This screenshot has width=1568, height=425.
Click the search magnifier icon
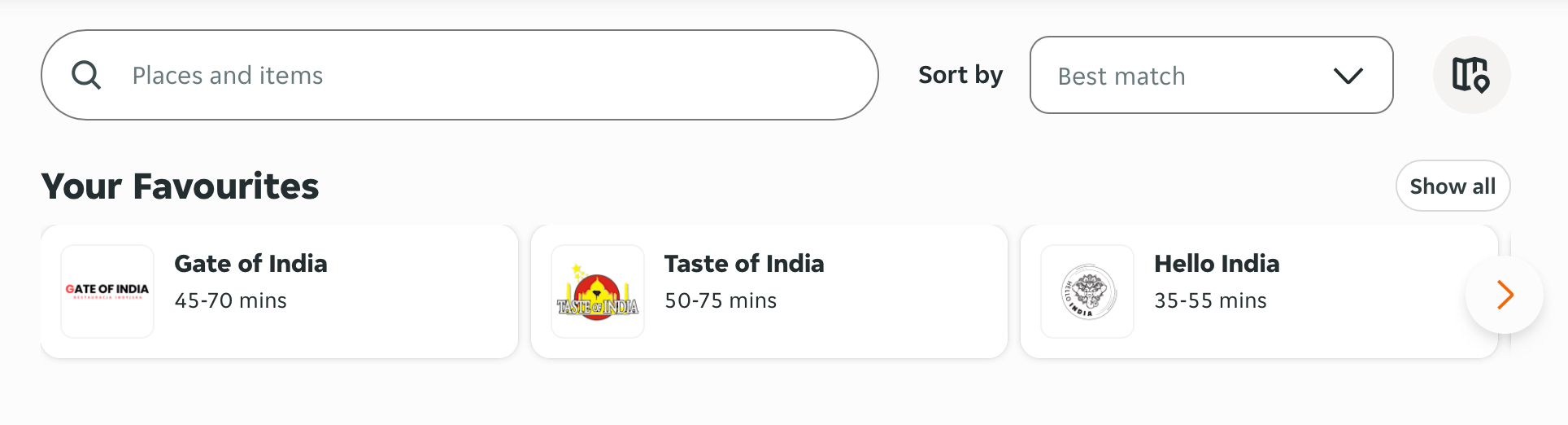86,76
